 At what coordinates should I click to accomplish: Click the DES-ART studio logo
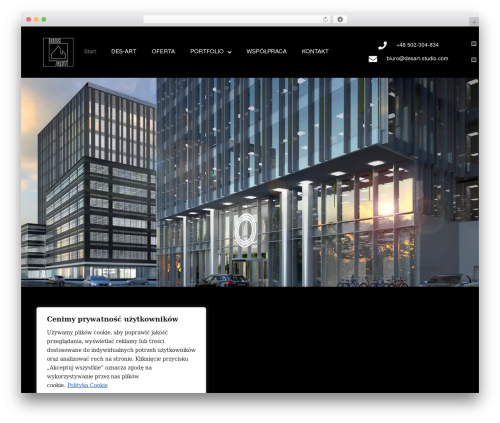pyautogui.click(x=58, y=52)
